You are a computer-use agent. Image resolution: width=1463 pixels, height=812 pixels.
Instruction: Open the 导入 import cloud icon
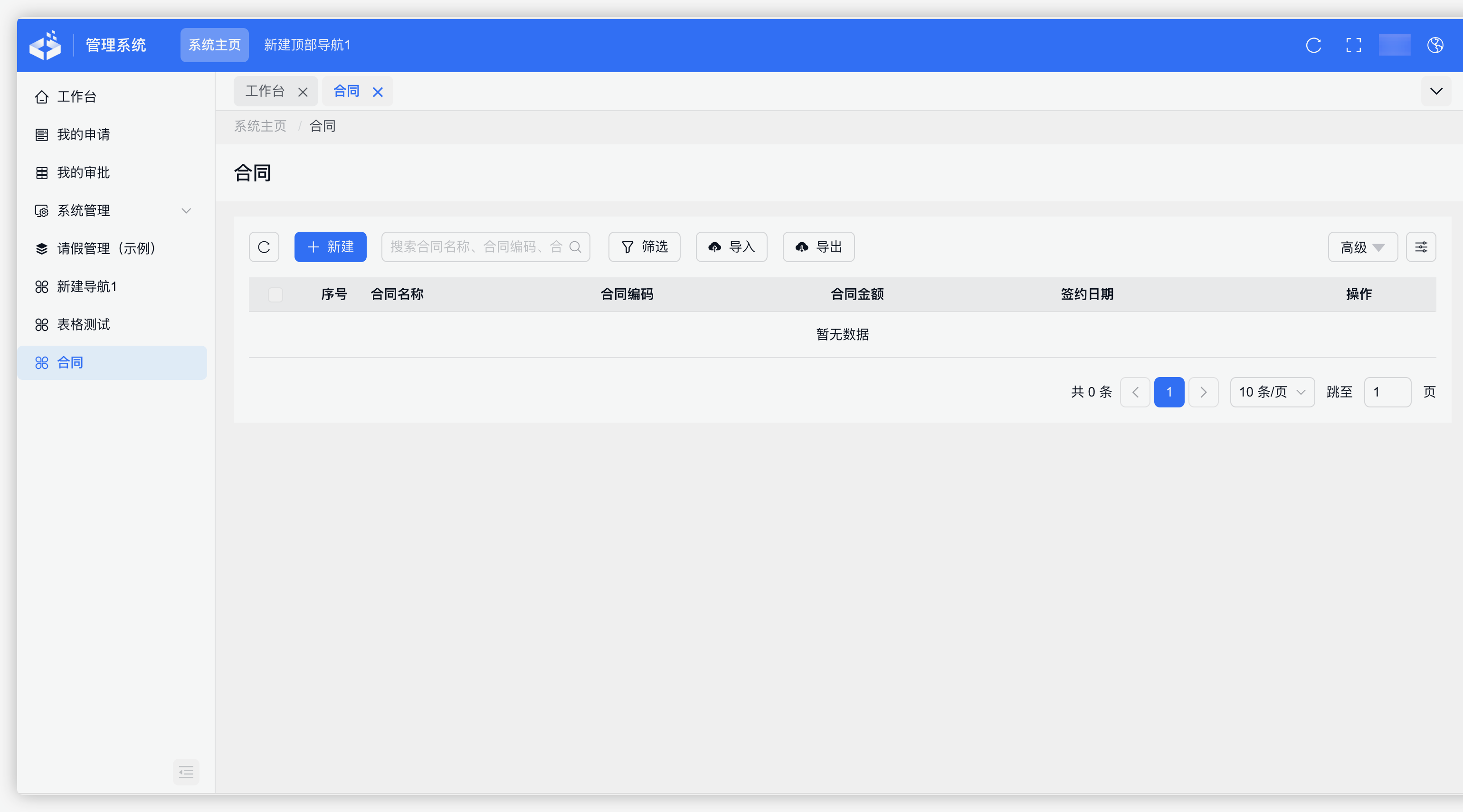point(715,247)
